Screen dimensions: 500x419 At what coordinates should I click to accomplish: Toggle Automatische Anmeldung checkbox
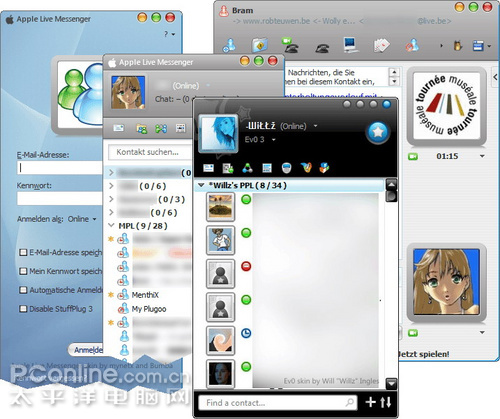click(x=23, y=290)
